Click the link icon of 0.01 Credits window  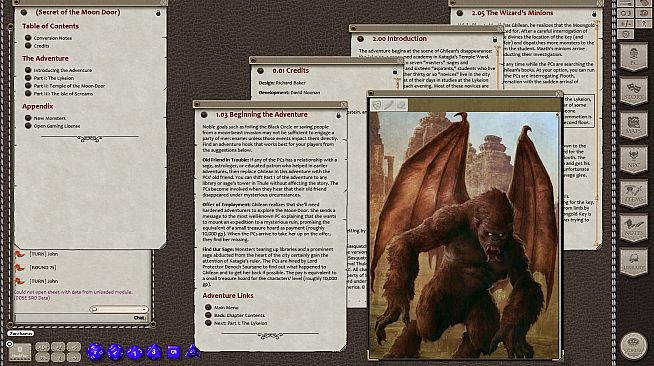260,71
